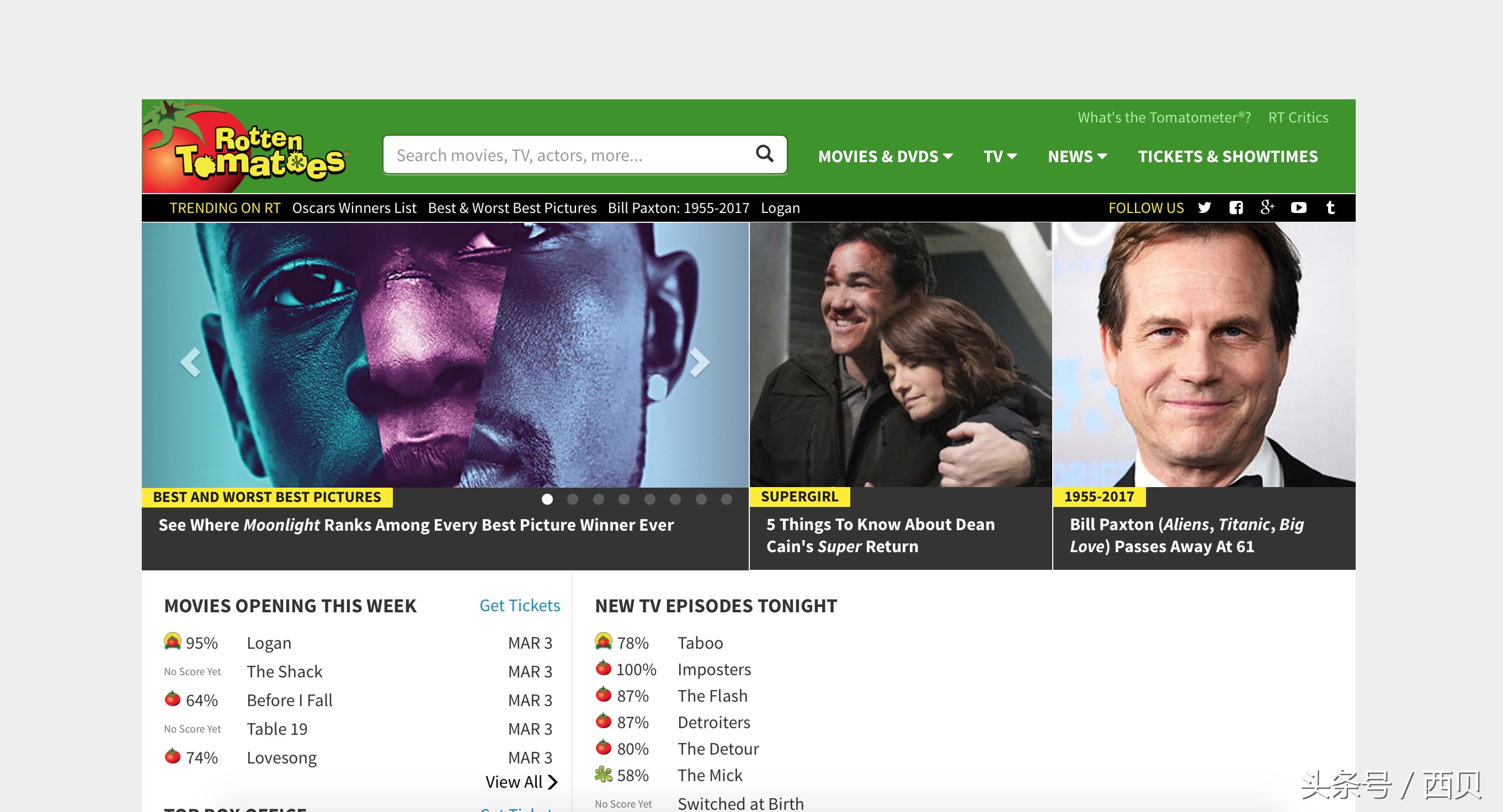Select the eighth carousel dot
The image size is (1503, 812).
[x=727, y=499]
